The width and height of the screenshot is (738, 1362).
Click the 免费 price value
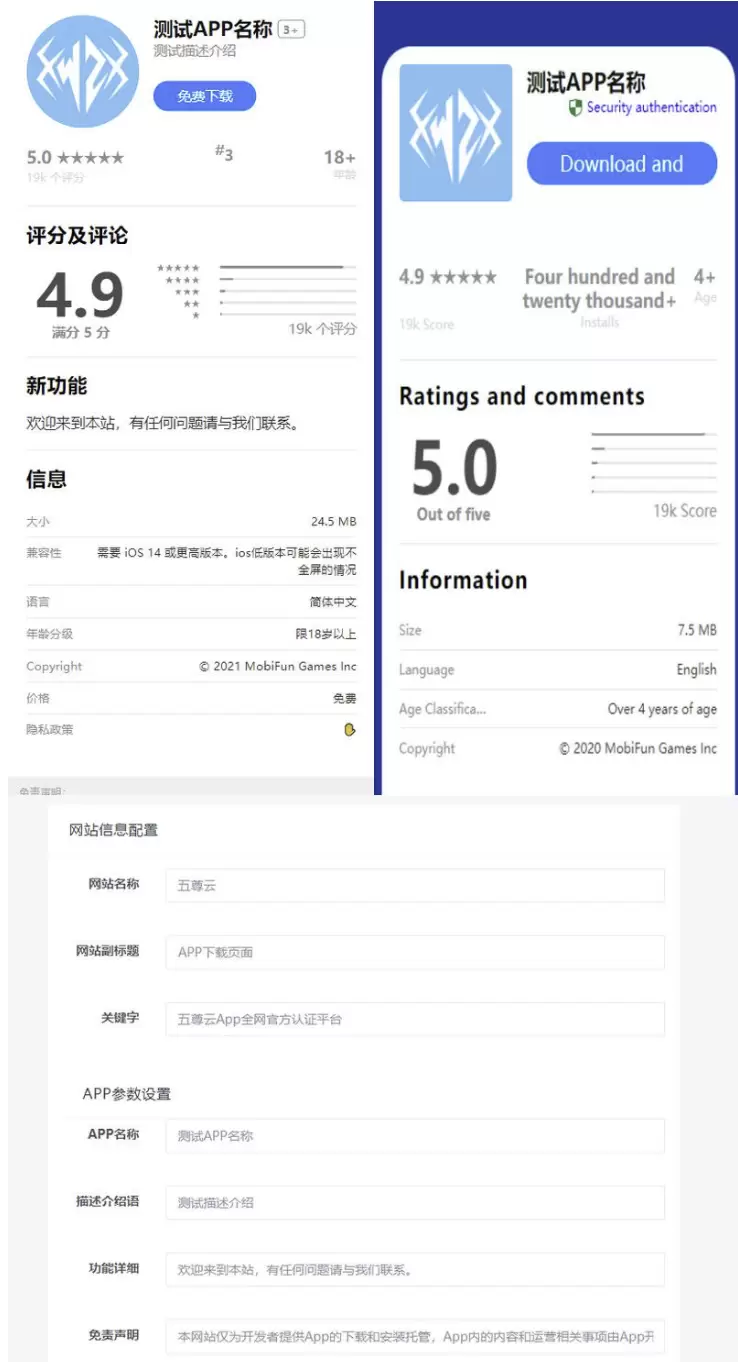point(345,698)
